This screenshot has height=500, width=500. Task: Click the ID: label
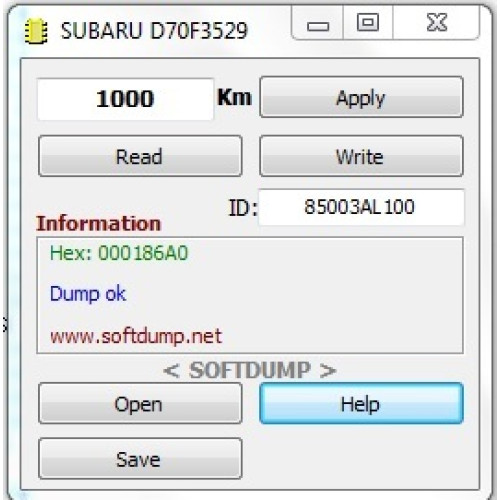pyautogui.click(x=243, y=208)
